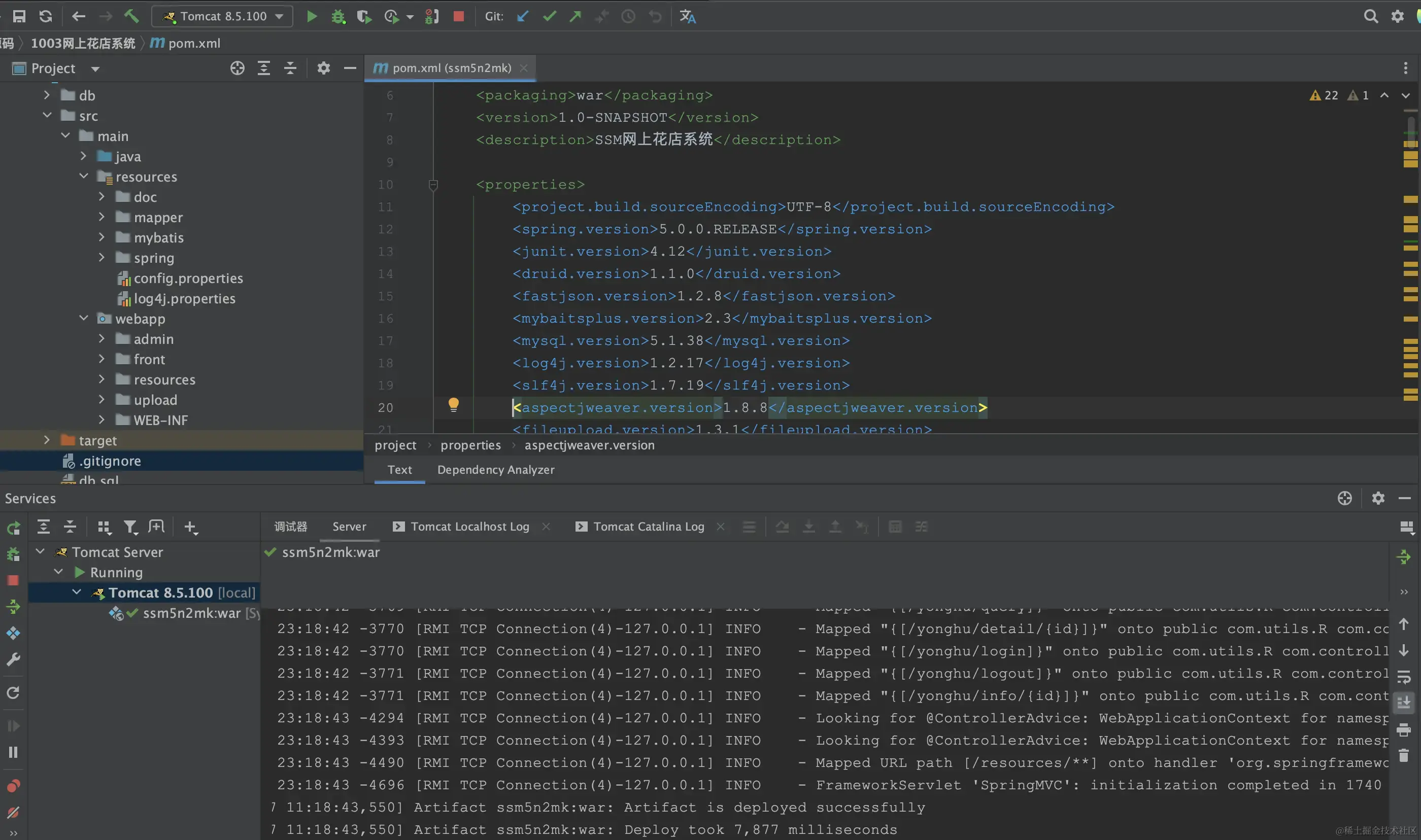Open the Tomcat Catalina Log tab
Screen dimensions: 1421x840
click(x=648, y=527)
